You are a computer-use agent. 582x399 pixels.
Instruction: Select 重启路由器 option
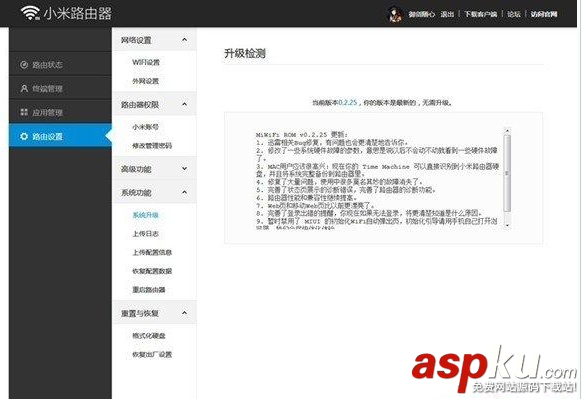149,290
